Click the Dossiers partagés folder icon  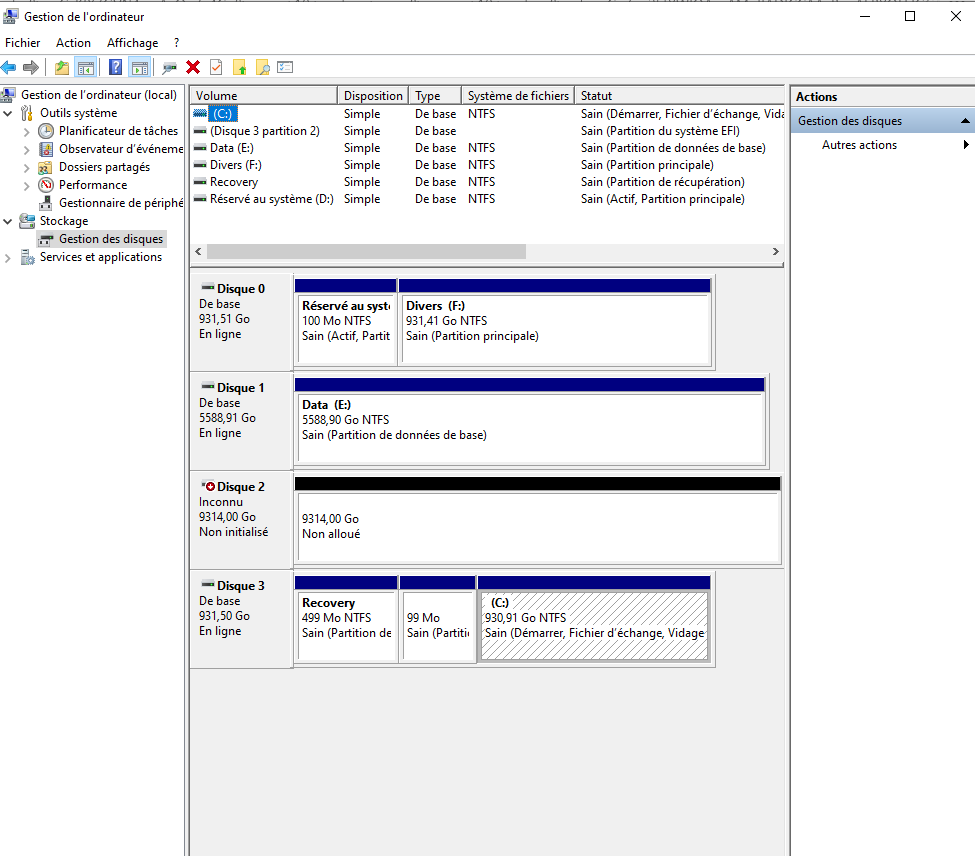click(x=45, y=167)
